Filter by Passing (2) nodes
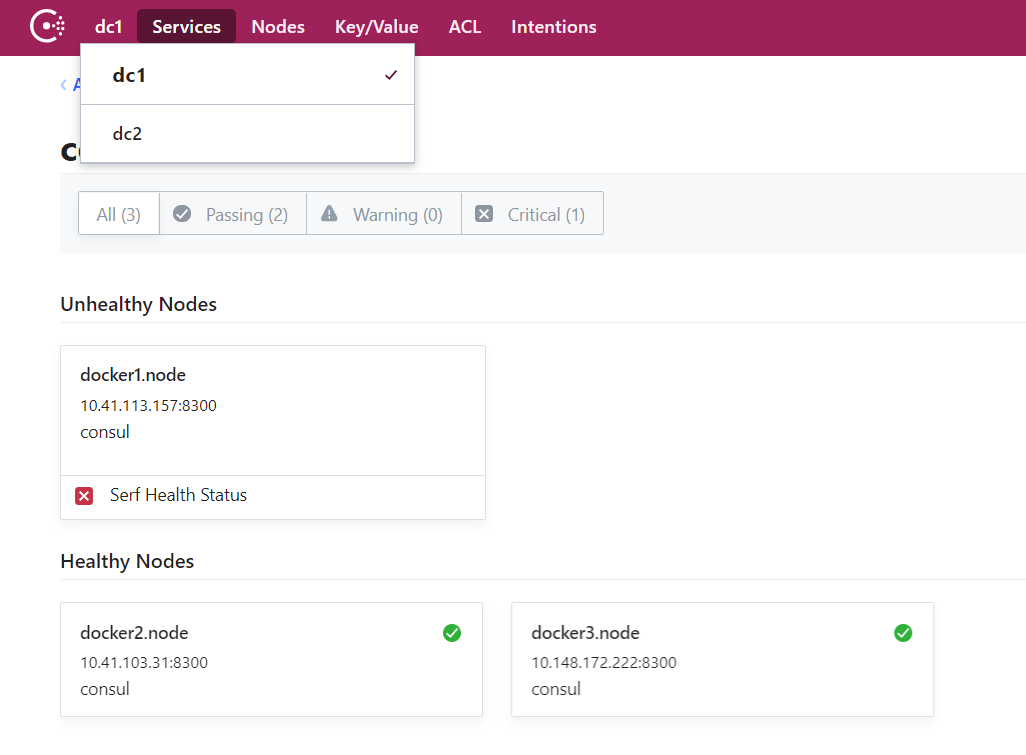This screenshot has width=1026, height=755. pyautogui.click(x=233, y=214)
